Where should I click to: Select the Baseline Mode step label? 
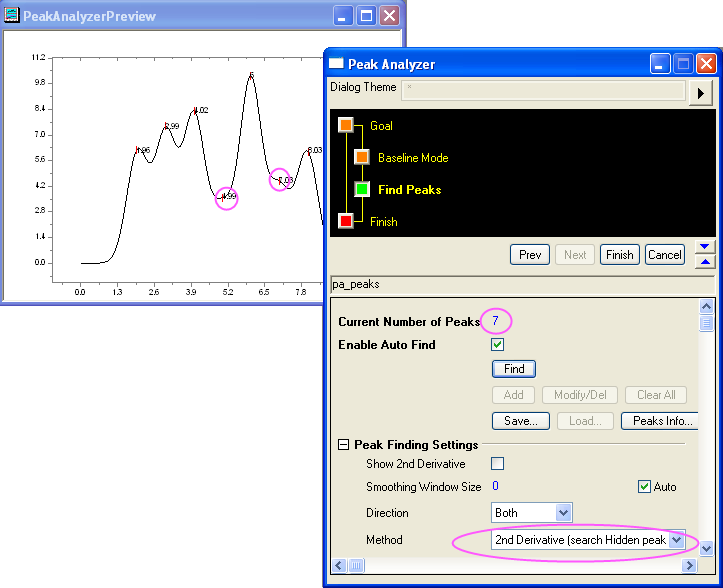[413, 158]
